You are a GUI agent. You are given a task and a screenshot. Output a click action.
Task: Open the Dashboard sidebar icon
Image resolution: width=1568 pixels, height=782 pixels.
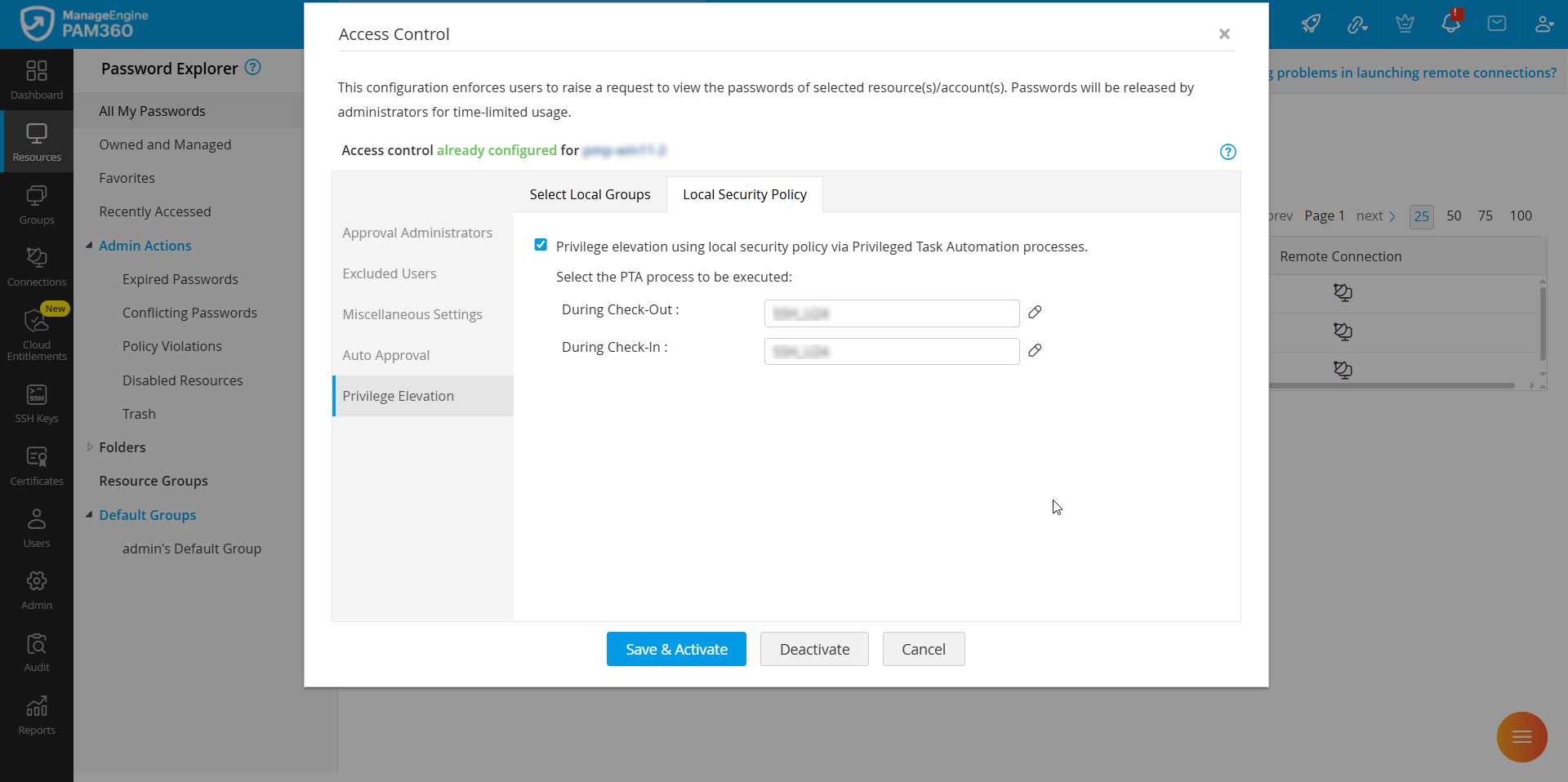click(37, 79)
